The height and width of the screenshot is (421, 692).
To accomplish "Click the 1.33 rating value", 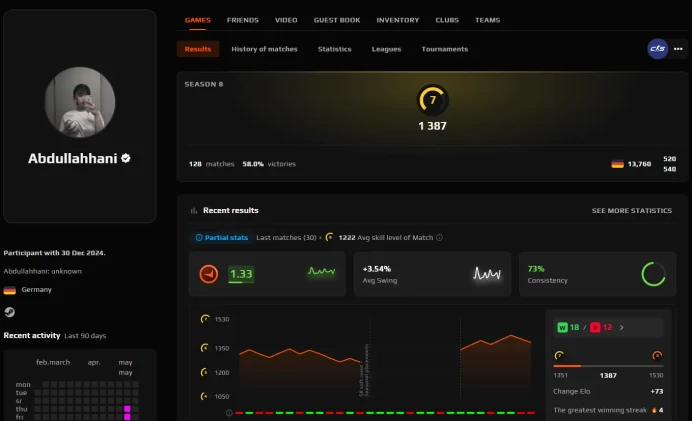I will click(241, 274).
